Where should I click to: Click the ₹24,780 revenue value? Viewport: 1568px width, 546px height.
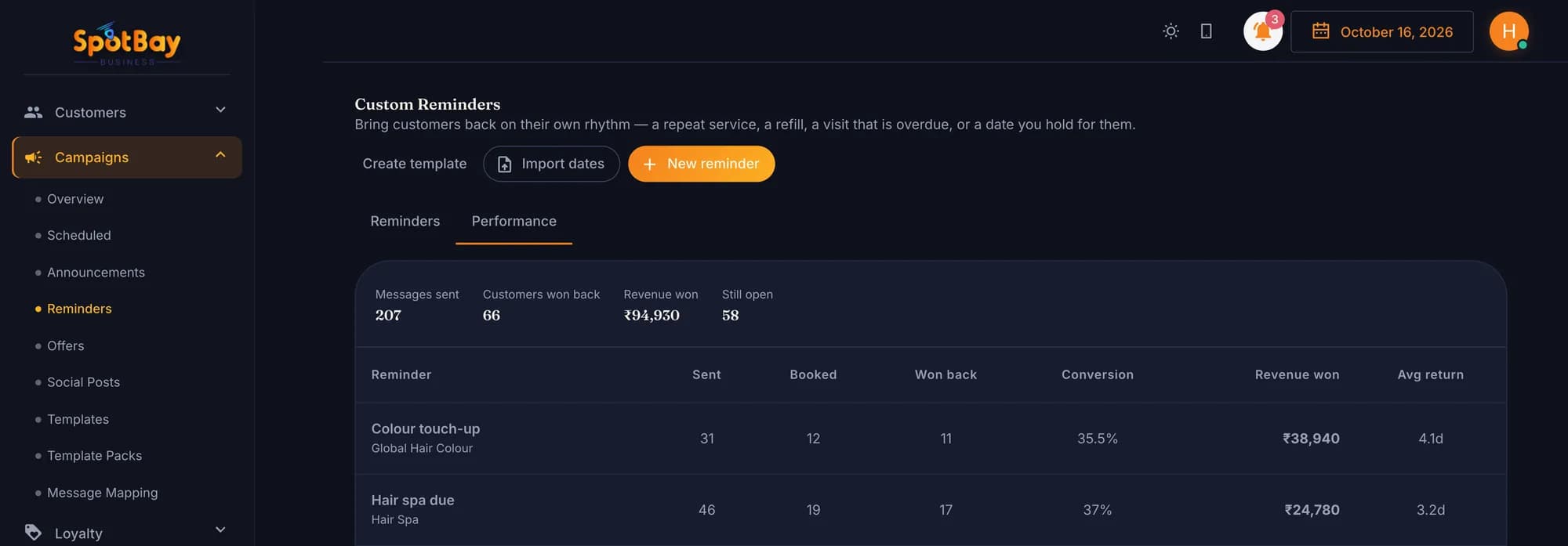[x=1312, y=510]
